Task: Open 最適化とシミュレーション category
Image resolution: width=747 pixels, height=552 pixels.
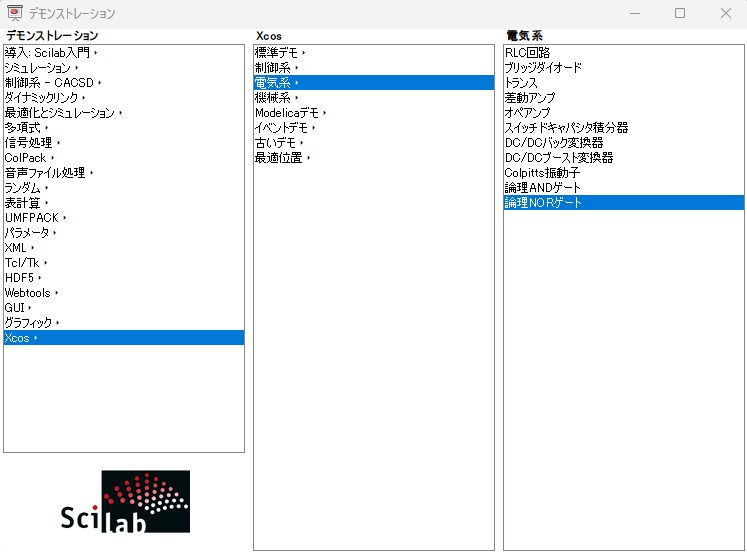Action: click(x=124, y=112)
